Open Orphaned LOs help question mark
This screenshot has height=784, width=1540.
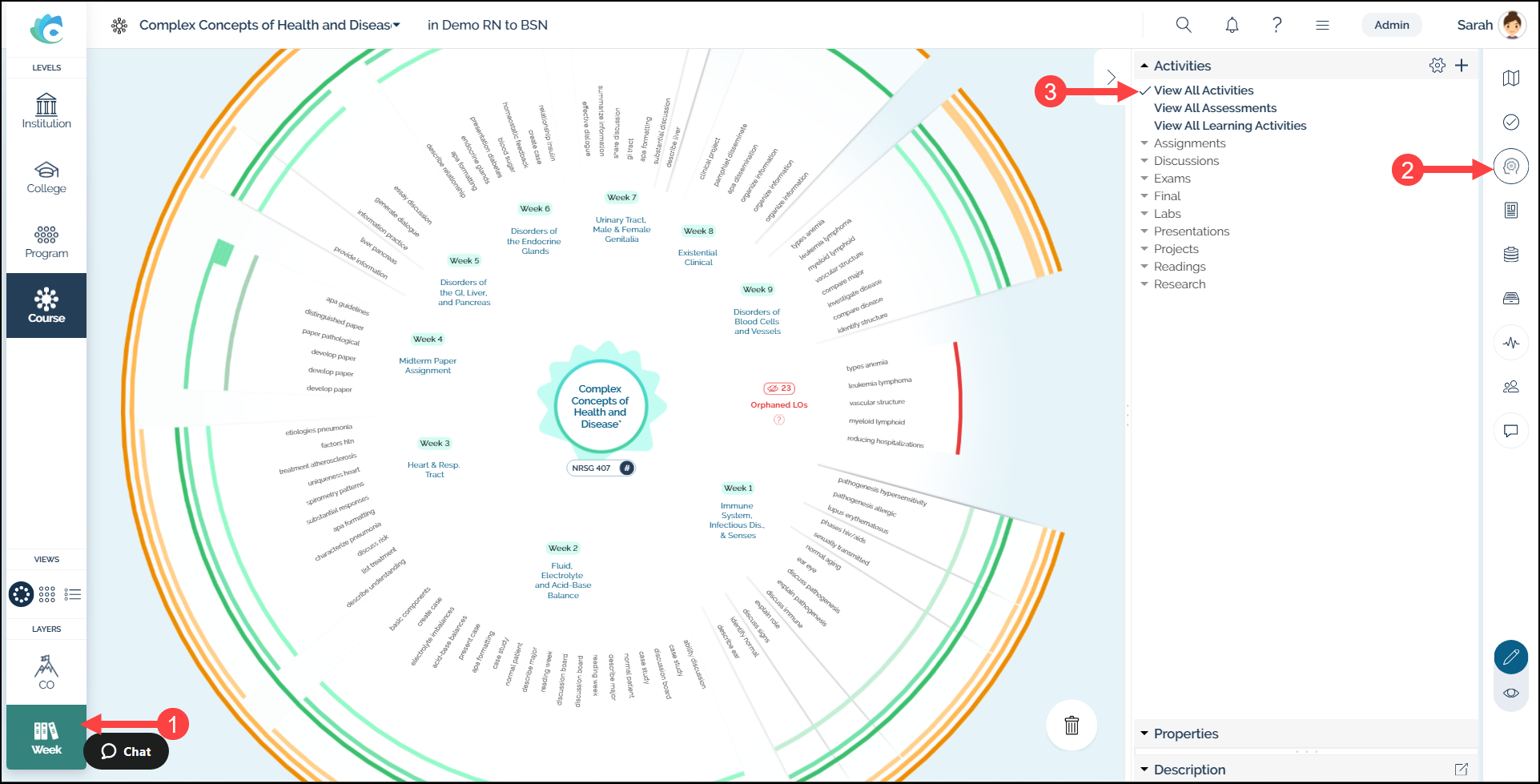tap(778, 420)
